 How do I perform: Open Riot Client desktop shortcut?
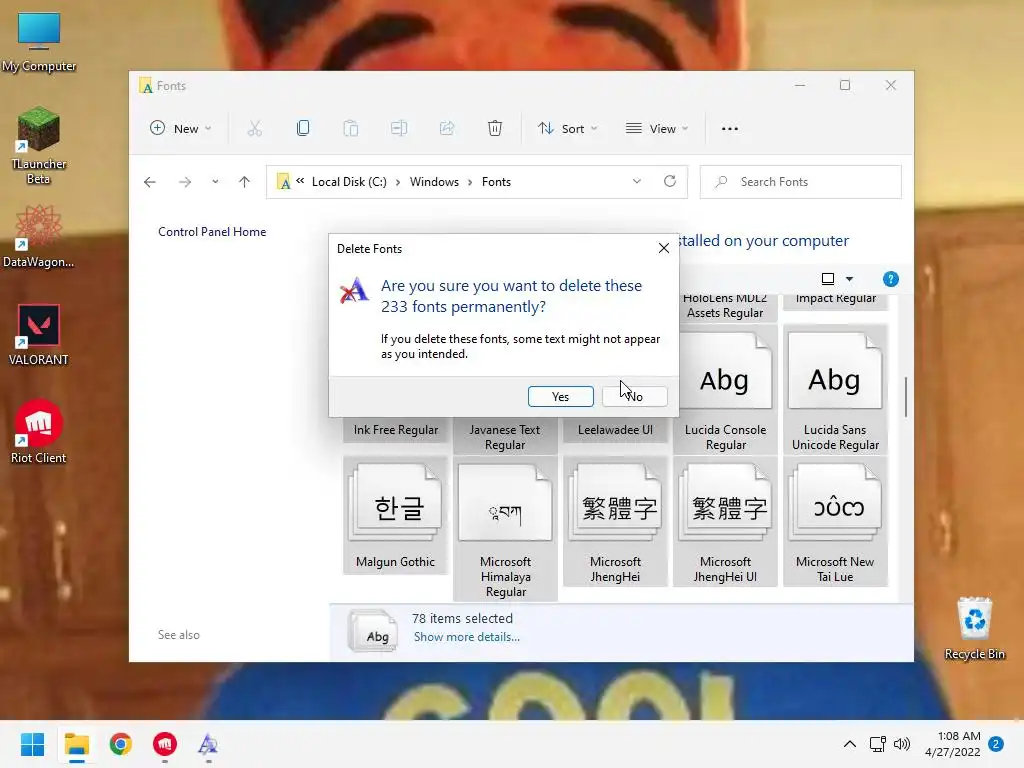pyautogui.click(x=39, y=432)
